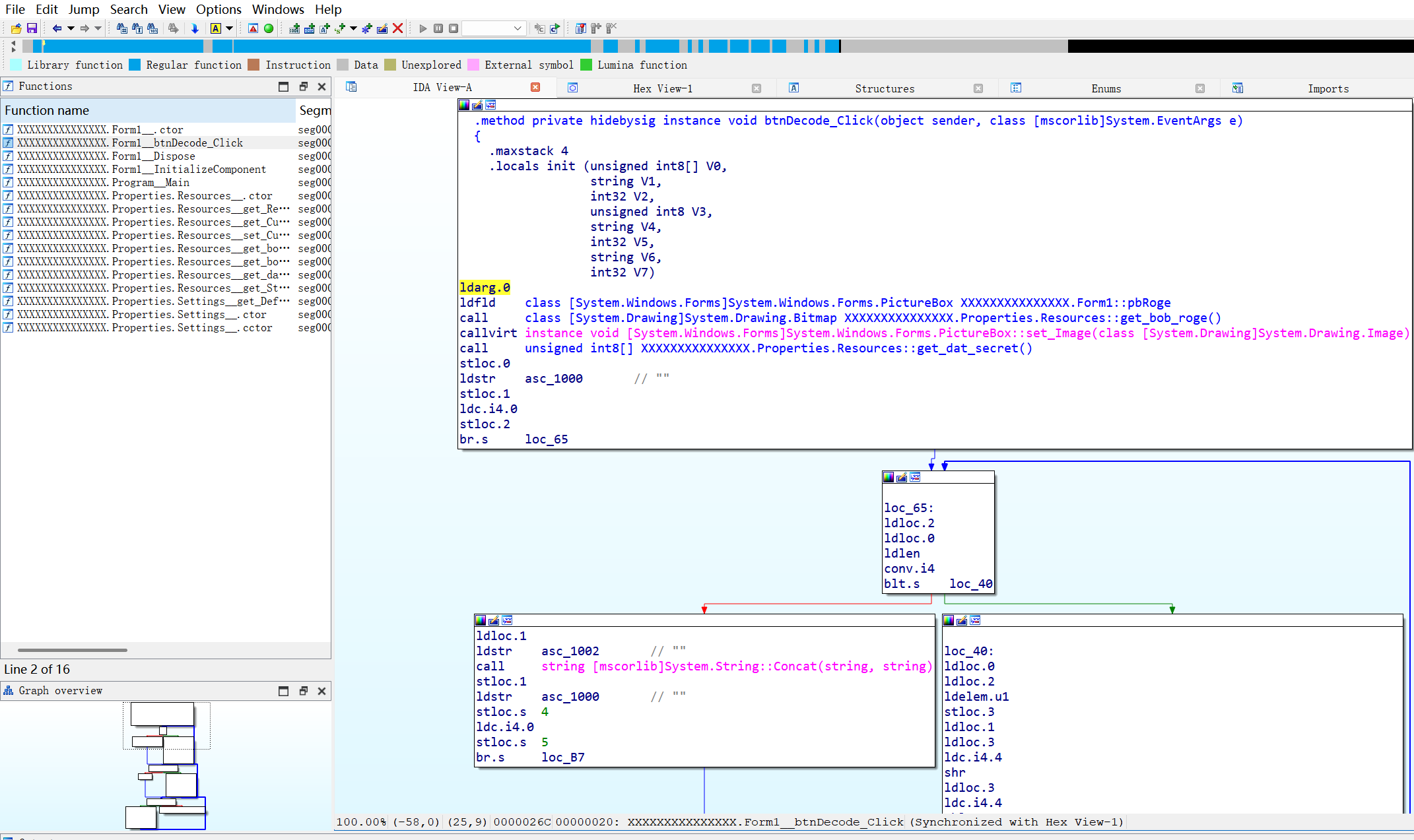The image size is (1414, 840).
Task: Expand dropdown next to yellow A icon
Action: pos(229,28)
